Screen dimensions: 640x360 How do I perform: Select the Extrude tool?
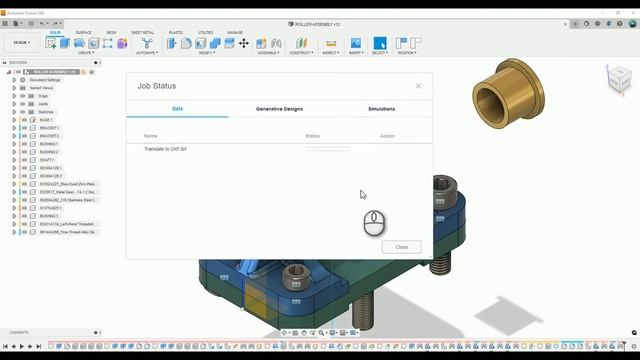pos(65,43)
